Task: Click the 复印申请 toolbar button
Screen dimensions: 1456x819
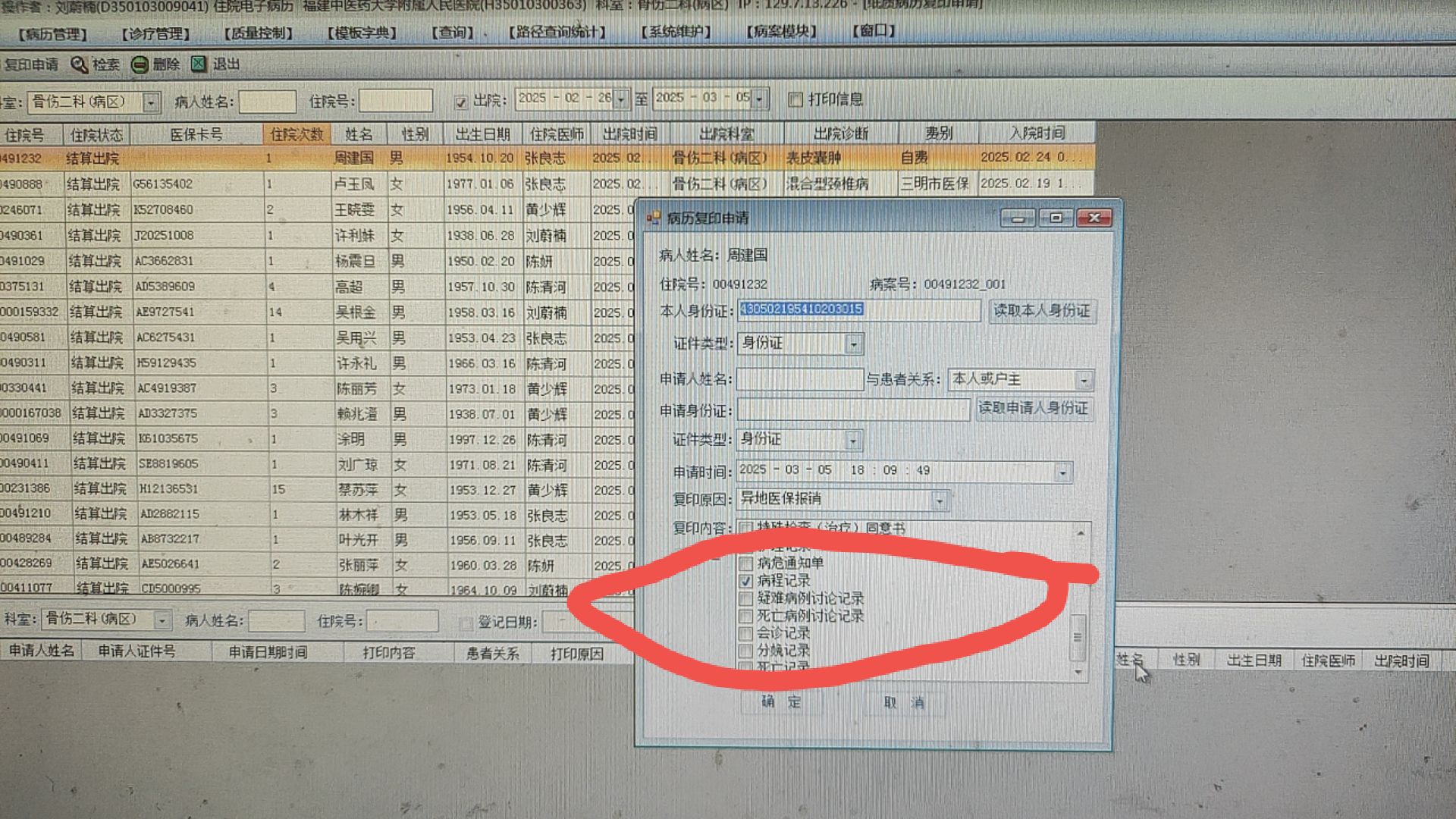Action: [x=30, y=65]
